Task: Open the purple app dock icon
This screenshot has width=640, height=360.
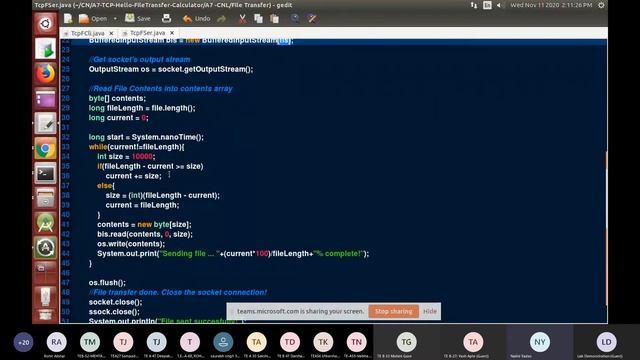Action: pyautogui.click(x=45, y=99)
